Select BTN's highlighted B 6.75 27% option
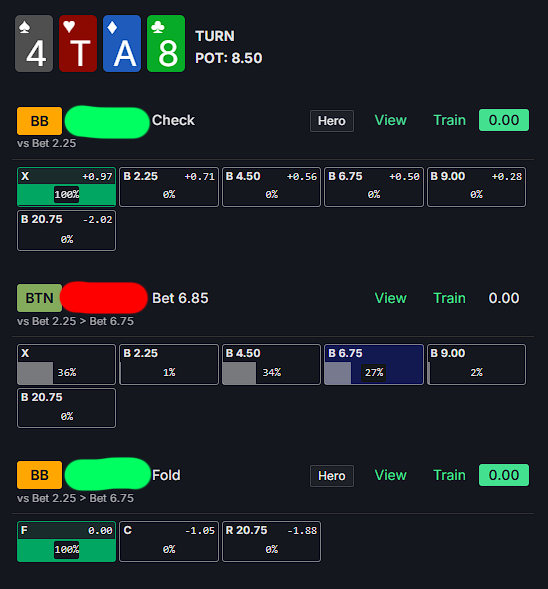The width and height of the screenshot is (548, 589). coord(374,364)
